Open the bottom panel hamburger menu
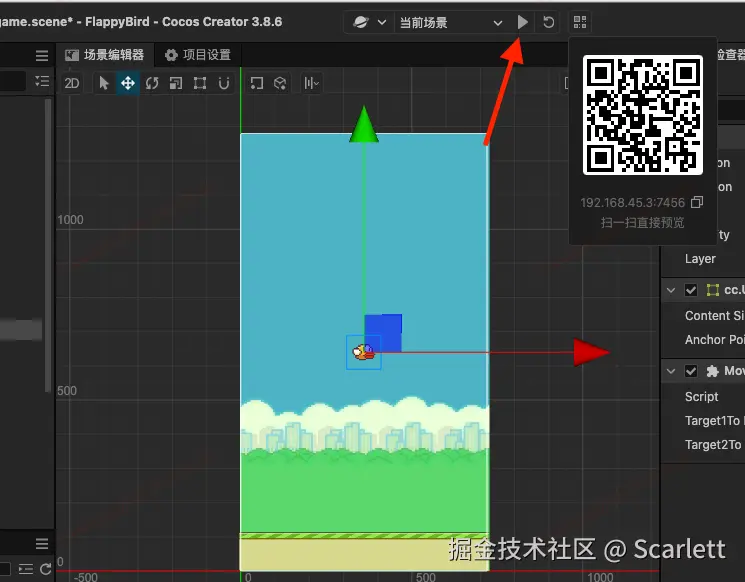 point(42,544)
